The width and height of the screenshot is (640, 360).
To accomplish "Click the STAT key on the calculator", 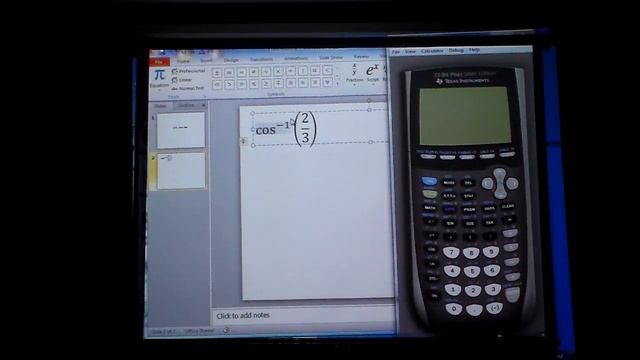I will pyautogui.click(x=469, y=196).
